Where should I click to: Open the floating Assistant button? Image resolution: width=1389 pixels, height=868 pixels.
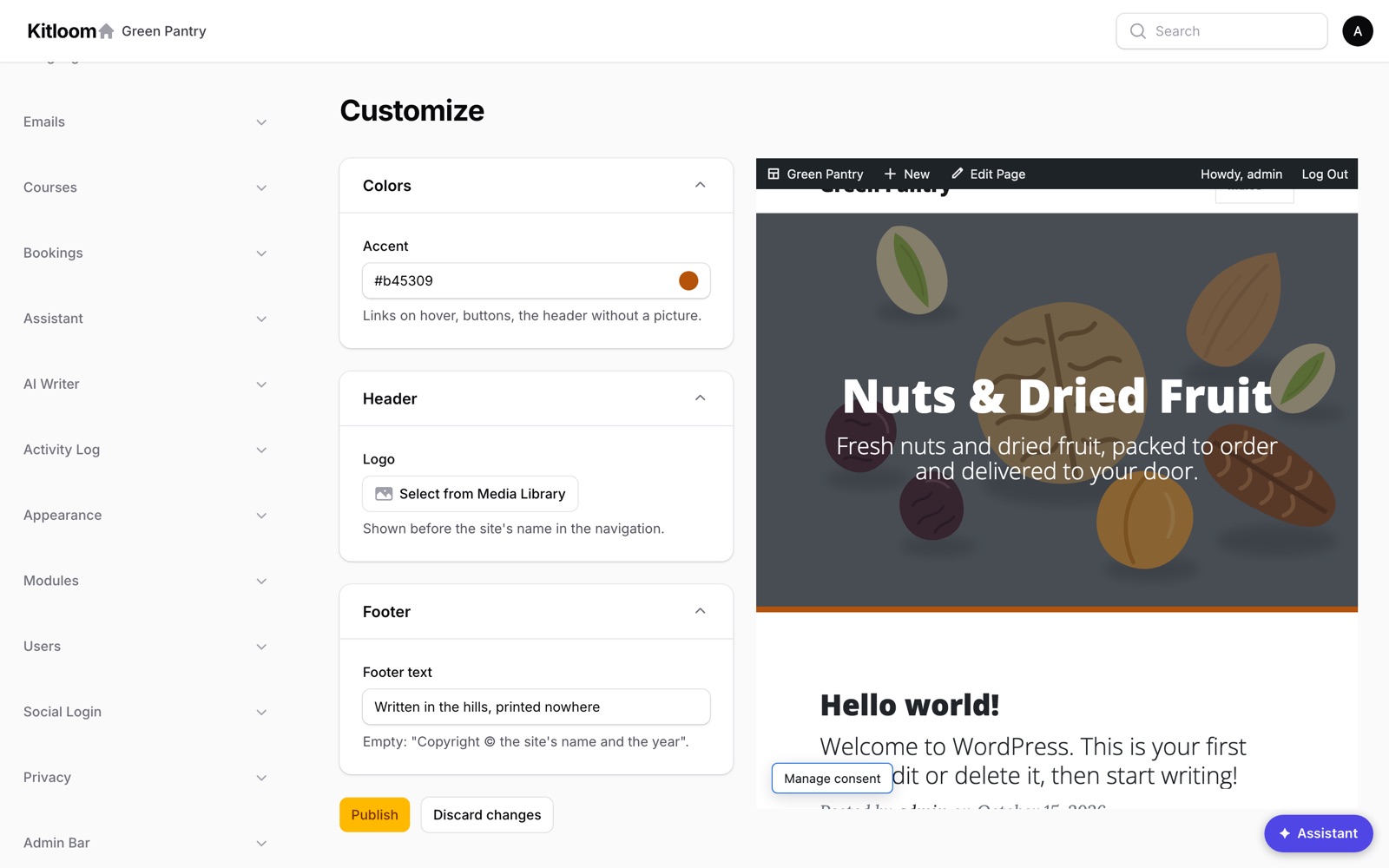1318,833
